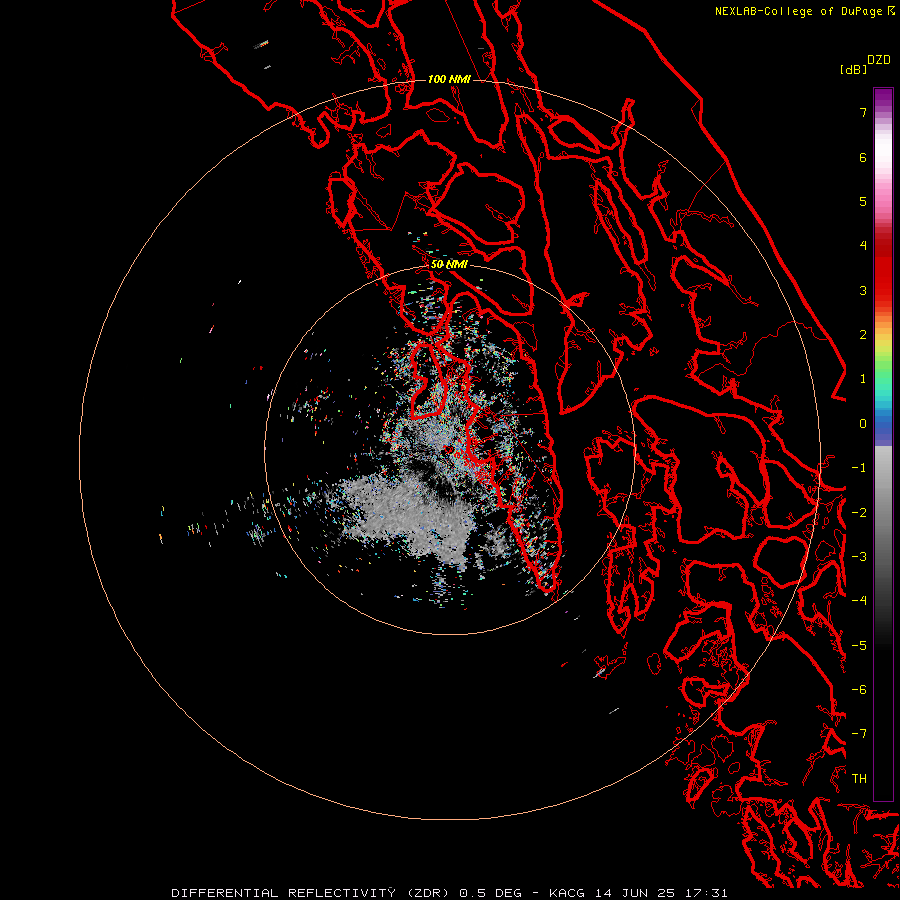This screenshot has height=900, width=900.
Task: Click the (ZDR) abbreviation in caption
Action: click(428, 893)
